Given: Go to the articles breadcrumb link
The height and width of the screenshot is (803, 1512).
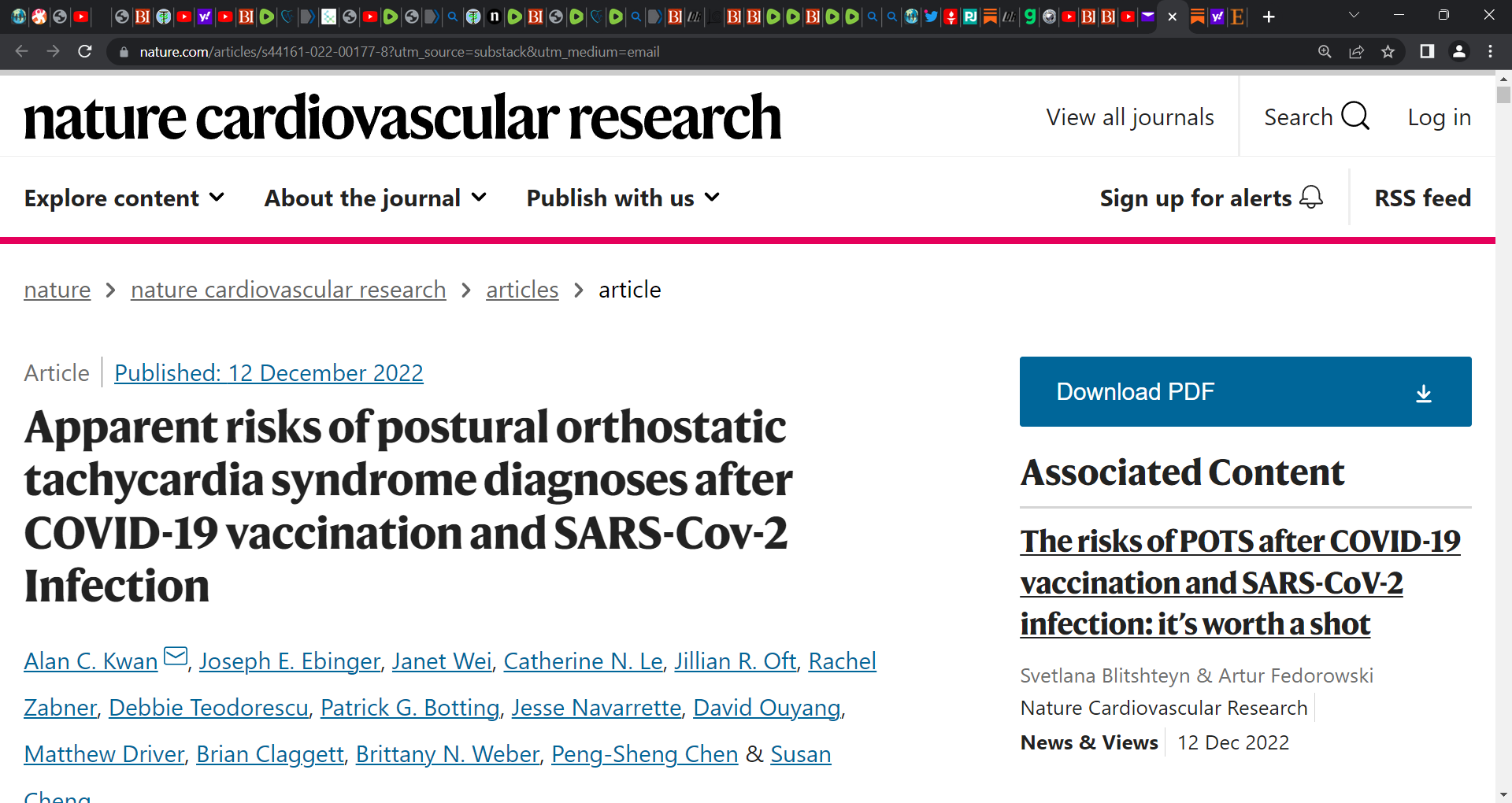Looking at the screenshot, I should (x=522, y=290).
